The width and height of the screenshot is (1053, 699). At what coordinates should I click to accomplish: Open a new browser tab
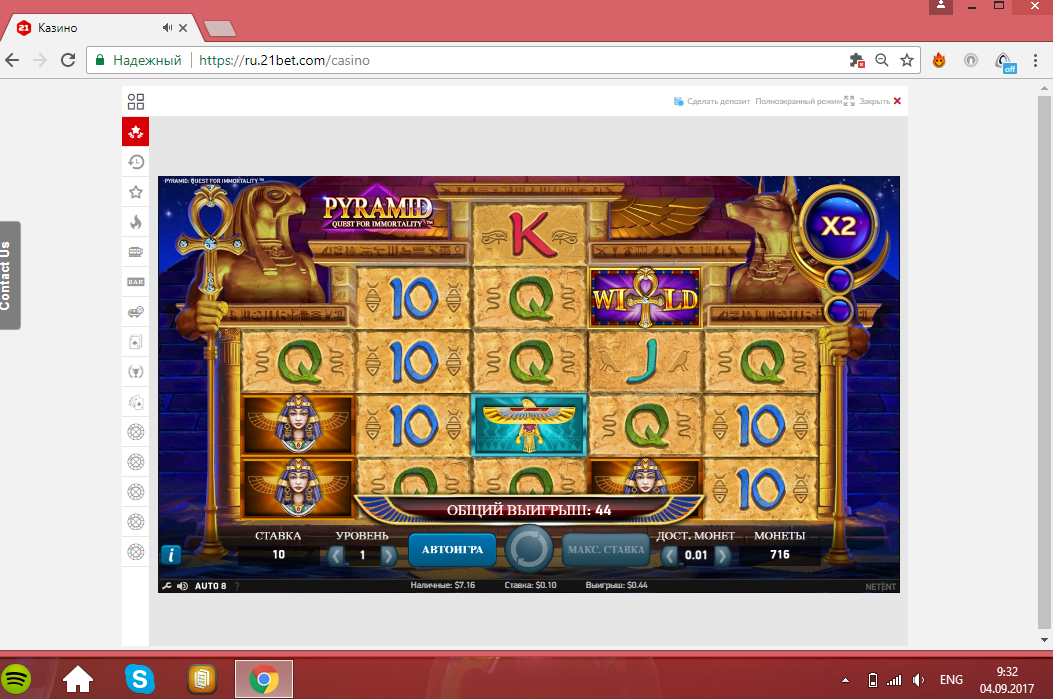pyautogui.click(x=220, y=28)
